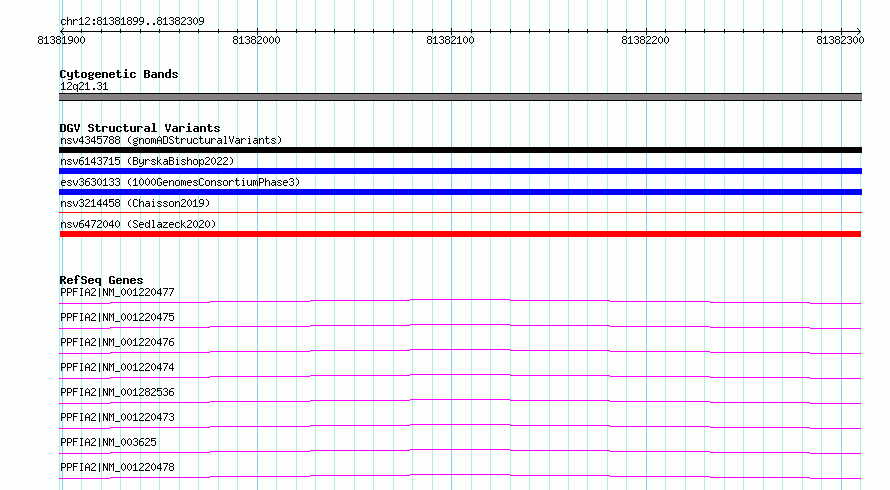890x490 pixels.
Task: Select the Cytogenetic Bands track title
Action: pyautogui.click(x=119, y=74)
